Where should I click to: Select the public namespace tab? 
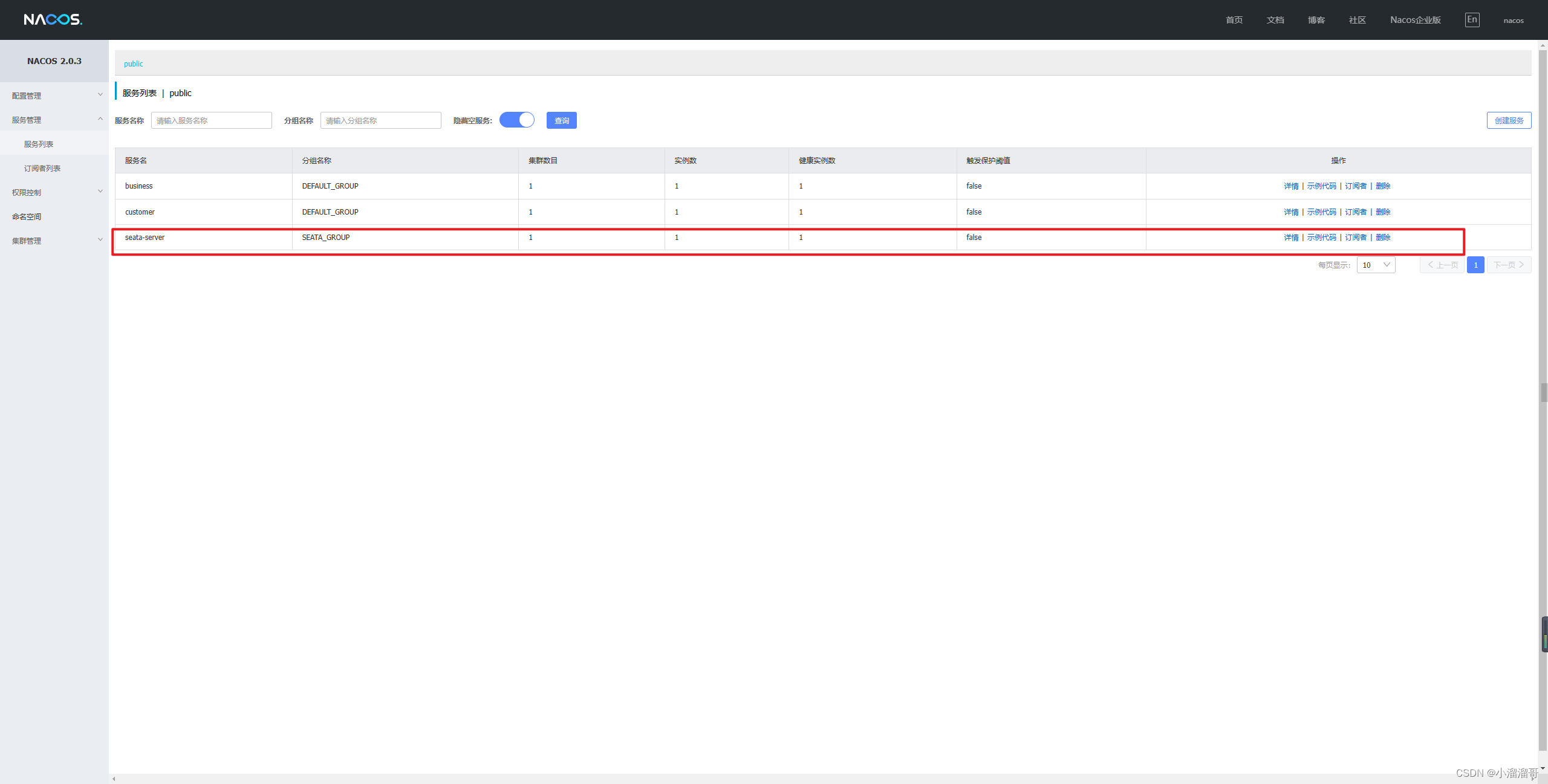pos(134,63)
